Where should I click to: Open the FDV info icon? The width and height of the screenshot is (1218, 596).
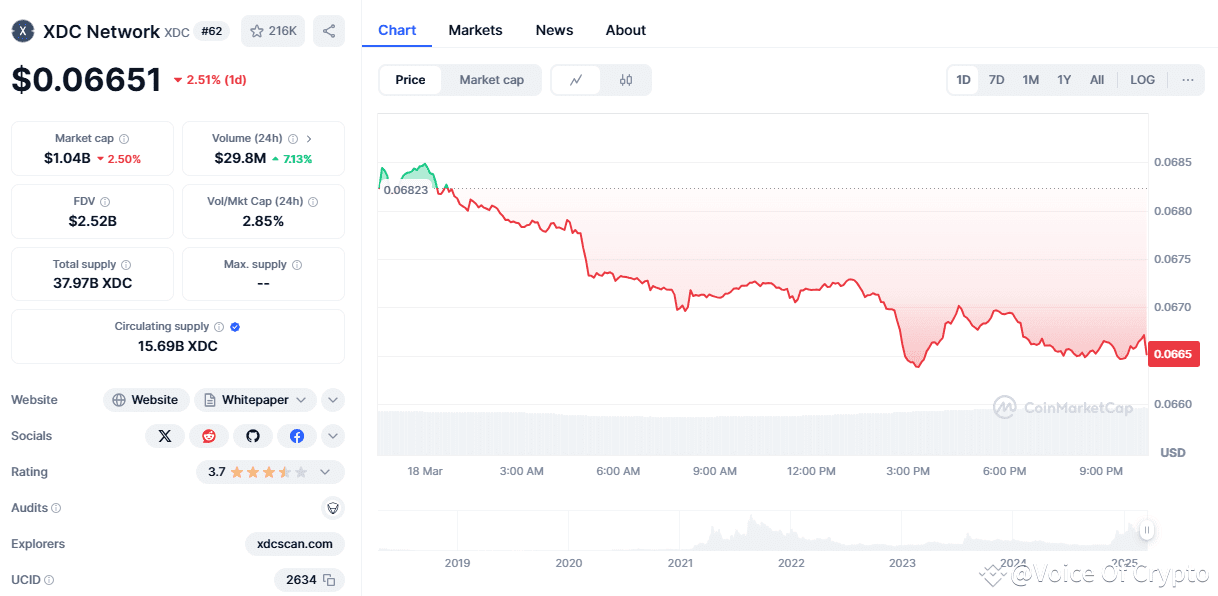coord(105,202)
